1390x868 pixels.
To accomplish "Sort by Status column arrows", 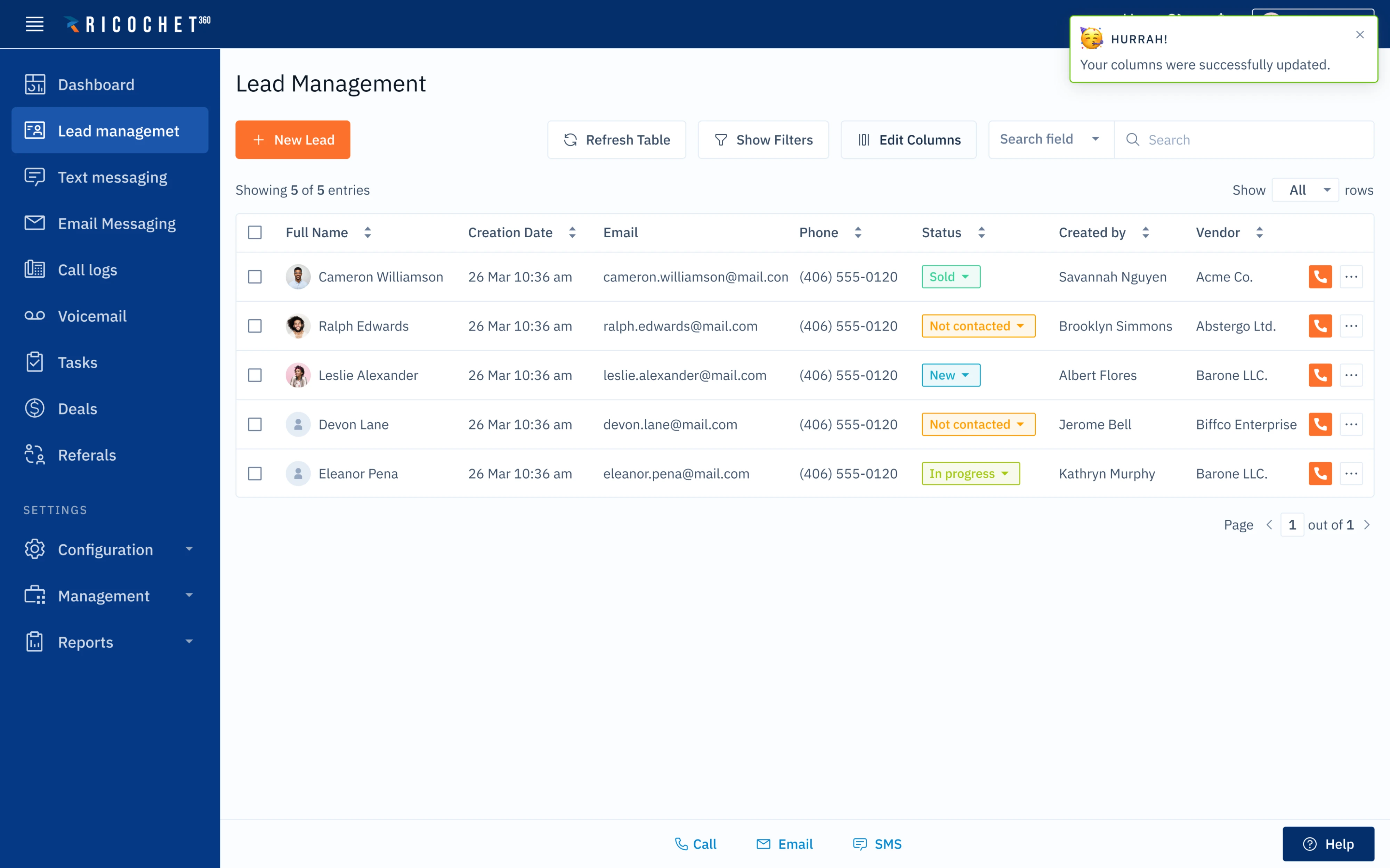I will 981,232.
